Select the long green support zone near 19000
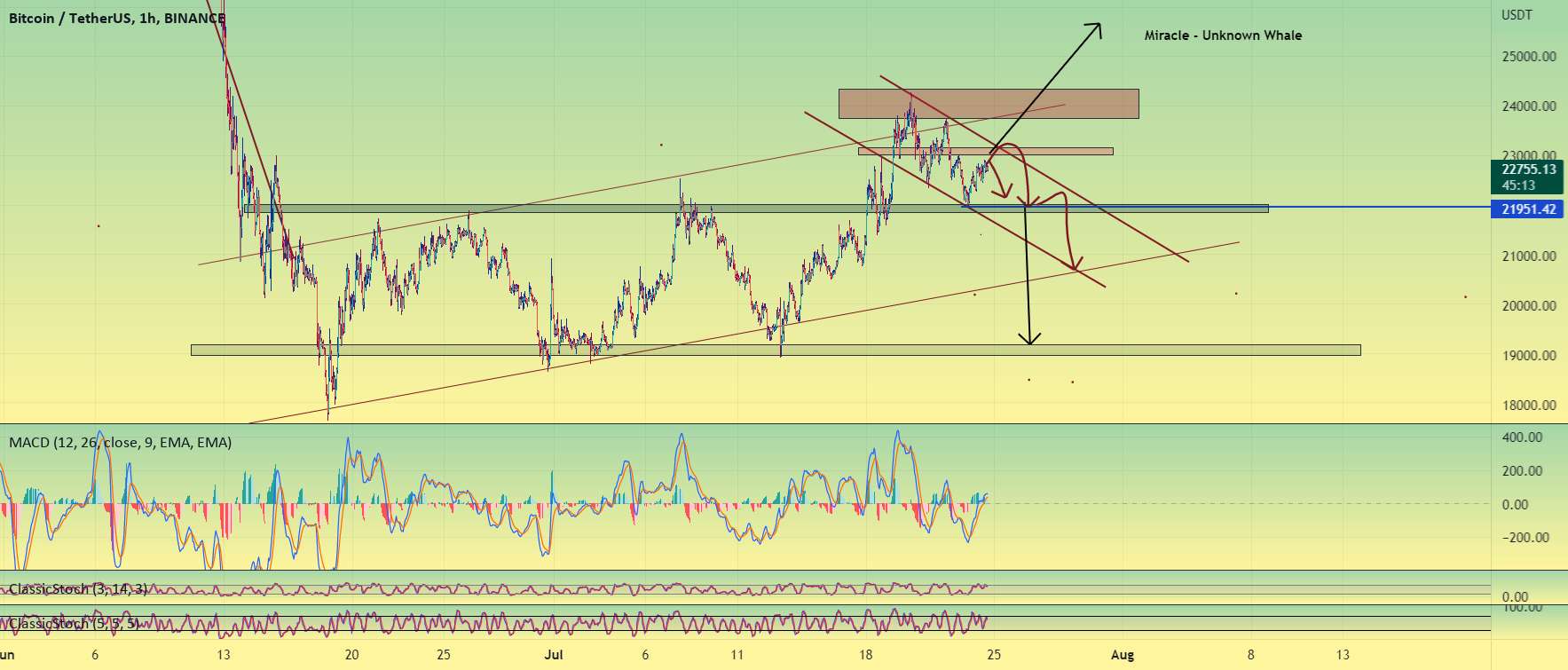The height and width of the screenshot is (670, 1568). (776, 350)
